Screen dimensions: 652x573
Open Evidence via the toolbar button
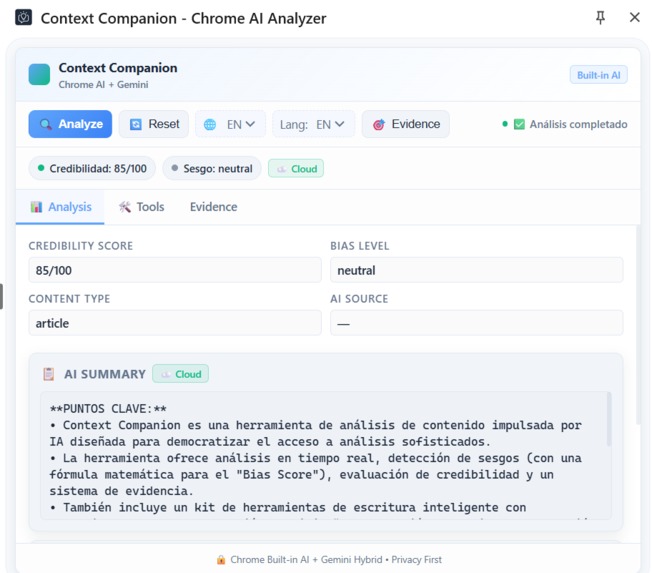pyautogui.click(x=406, y=124)
